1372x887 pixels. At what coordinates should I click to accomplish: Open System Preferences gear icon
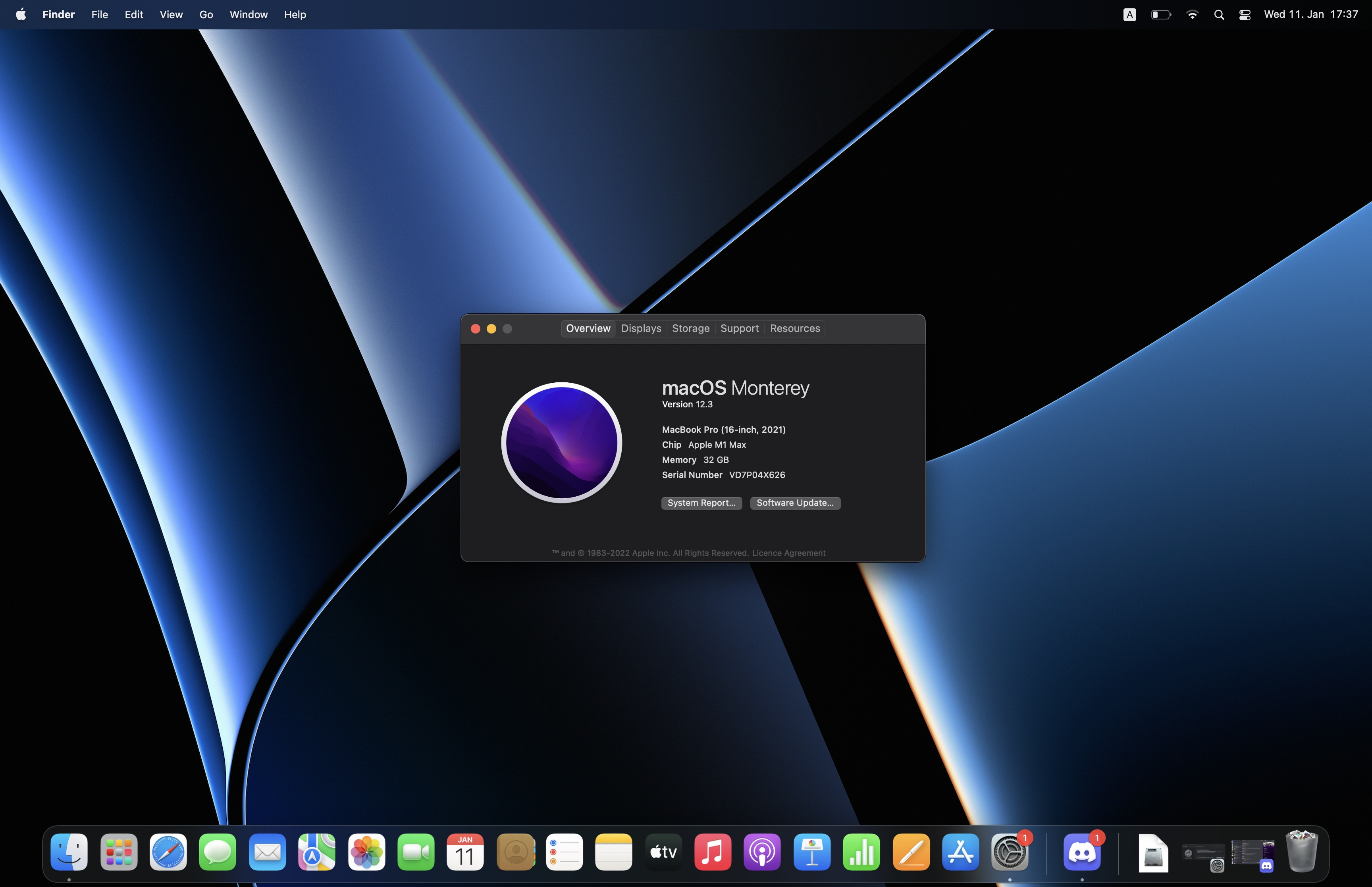[1009, 852]
